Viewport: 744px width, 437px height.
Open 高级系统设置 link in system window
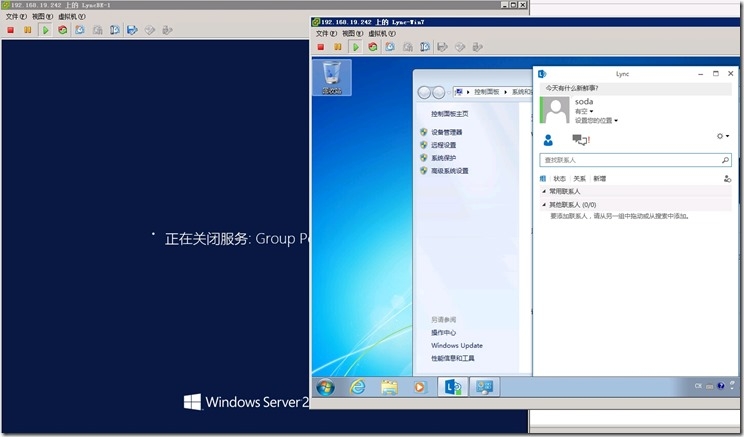pos(449,170)
